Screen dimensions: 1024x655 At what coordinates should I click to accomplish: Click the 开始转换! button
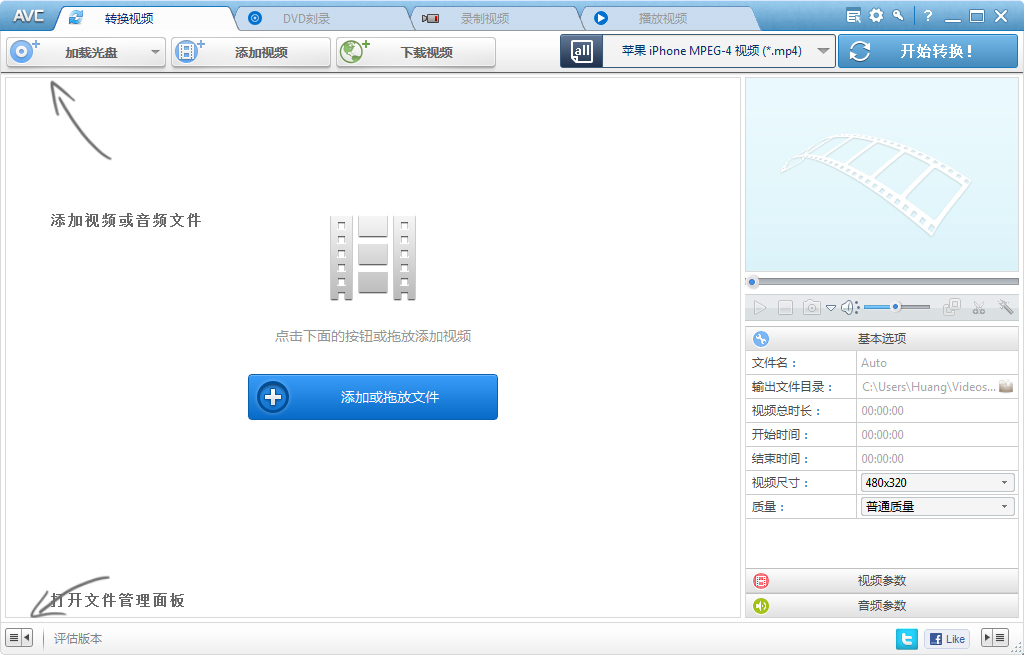tap(928, 51)
